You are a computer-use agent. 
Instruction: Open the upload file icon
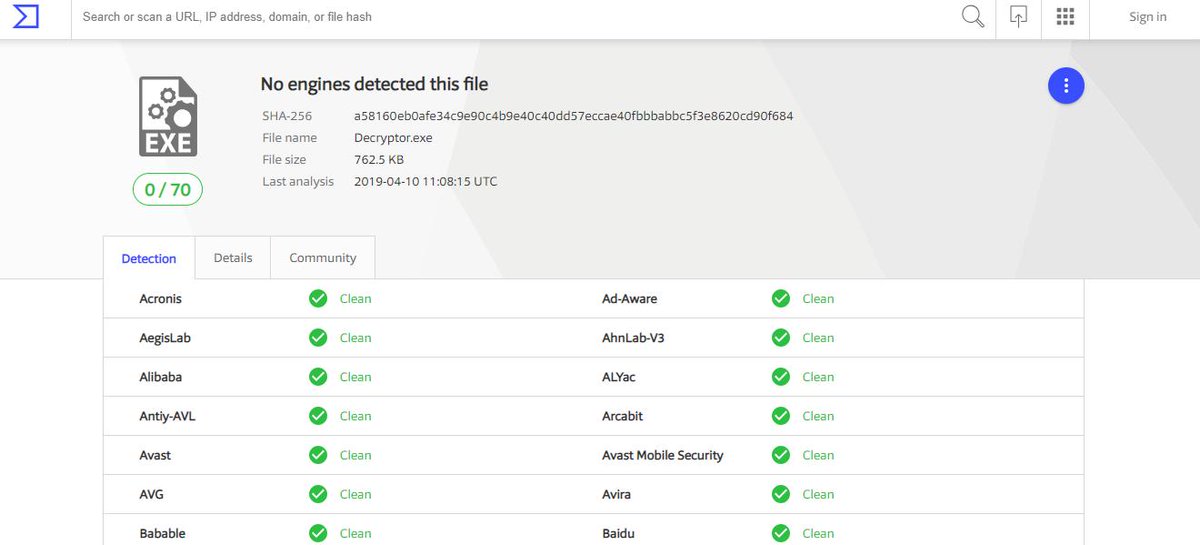tap(1019, 16)
